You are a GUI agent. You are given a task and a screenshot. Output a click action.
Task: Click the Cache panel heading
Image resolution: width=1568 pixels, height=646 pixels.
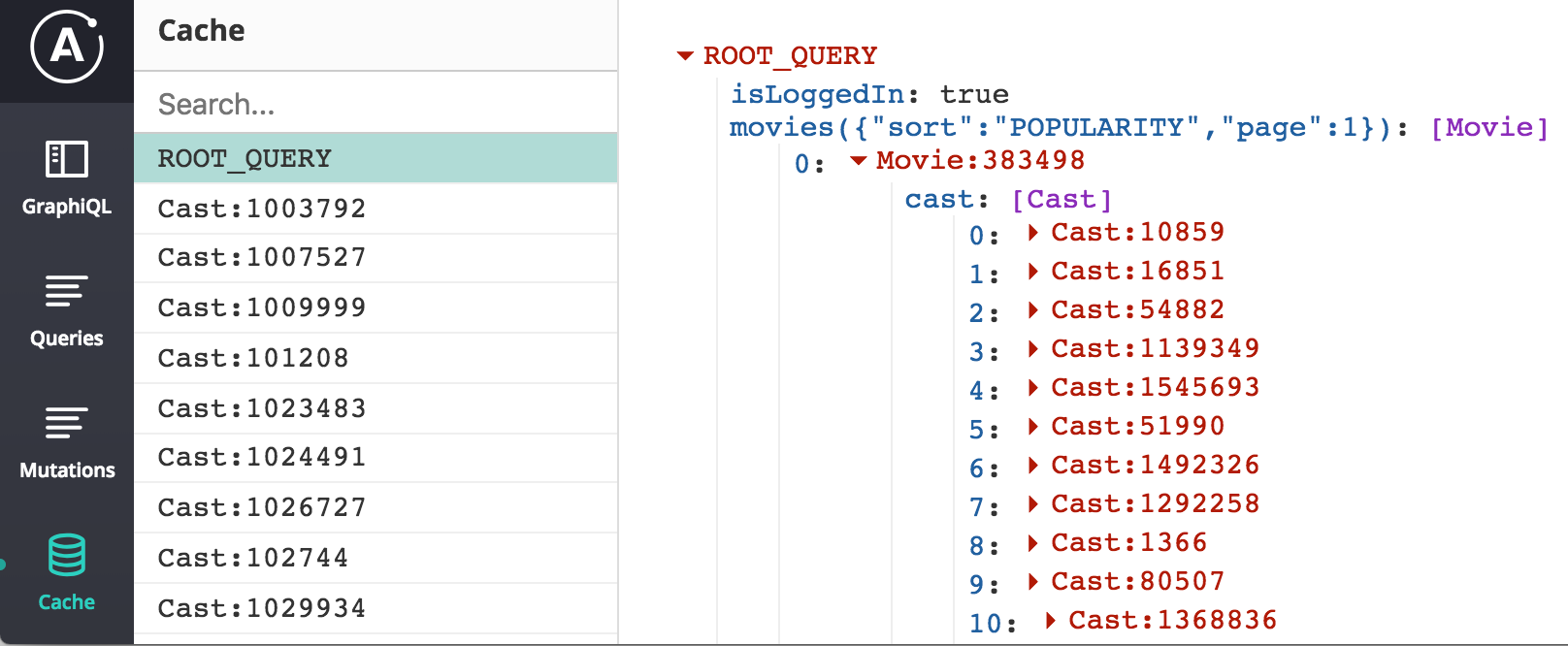[202, 31]
